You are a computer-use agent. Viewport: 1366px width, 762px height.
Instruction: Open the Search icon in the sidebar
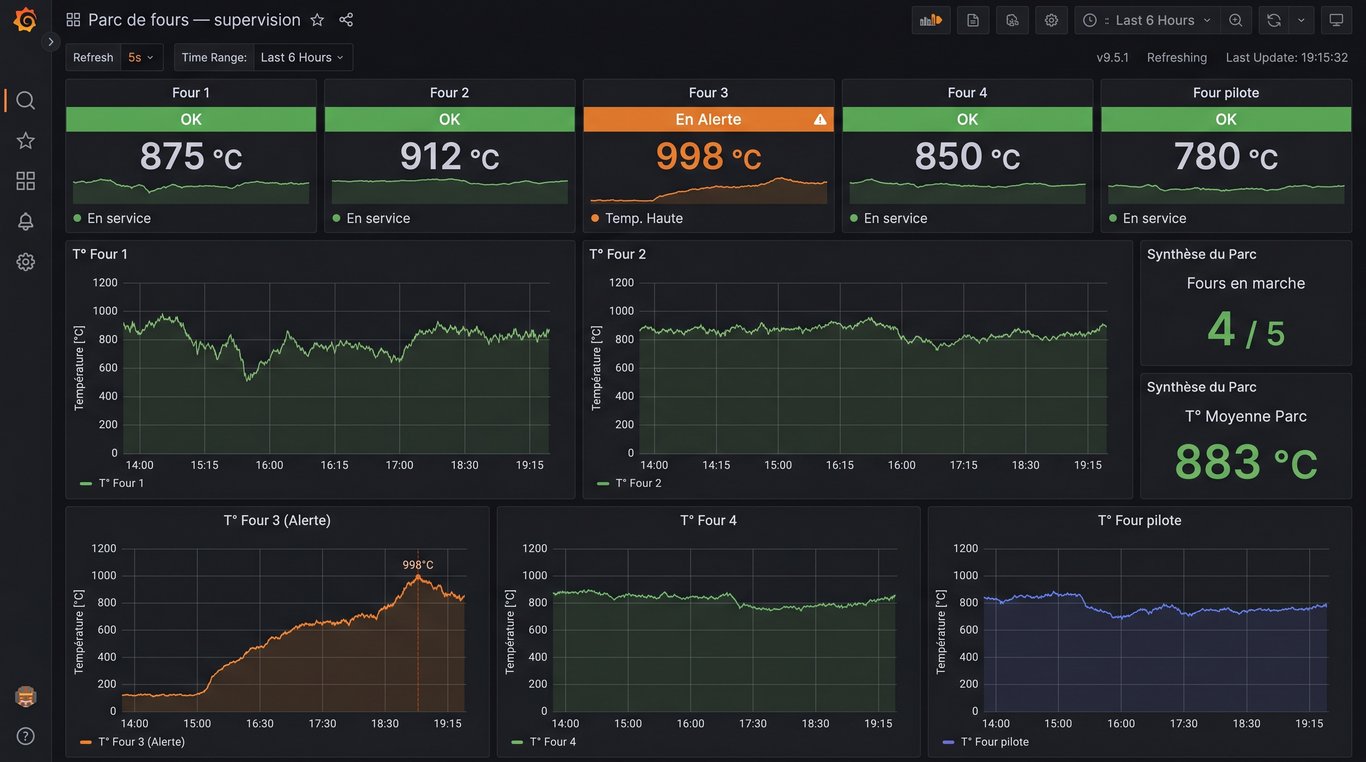(26, 100)
